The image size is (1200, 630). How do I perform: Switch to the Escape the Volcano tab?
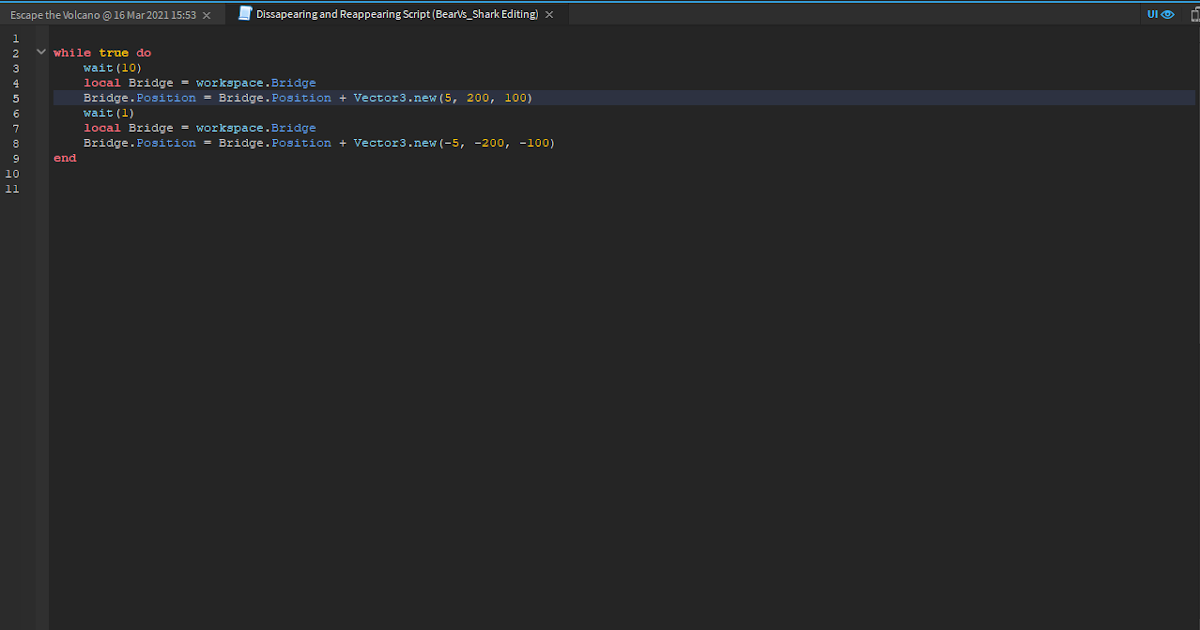pos(100,14)
